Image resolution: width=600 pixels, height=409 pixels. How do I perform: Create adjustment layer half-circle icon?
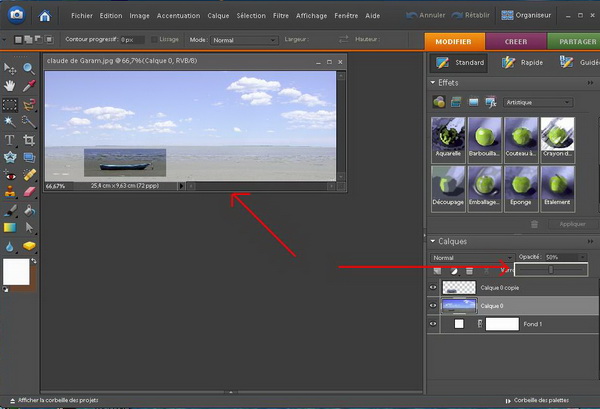(453, 271)
